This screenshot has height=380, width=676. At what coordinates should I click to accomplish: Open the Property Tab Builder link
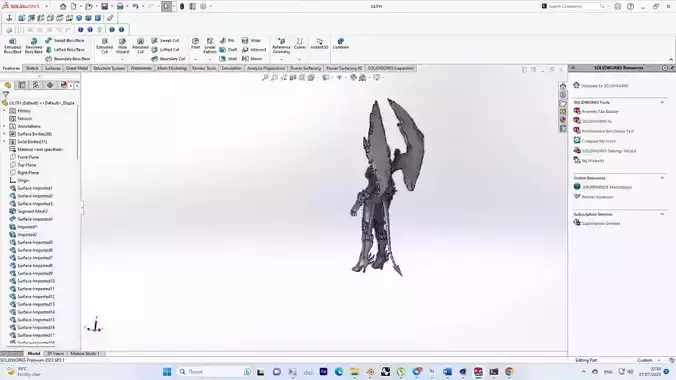[x=600, y=111]
